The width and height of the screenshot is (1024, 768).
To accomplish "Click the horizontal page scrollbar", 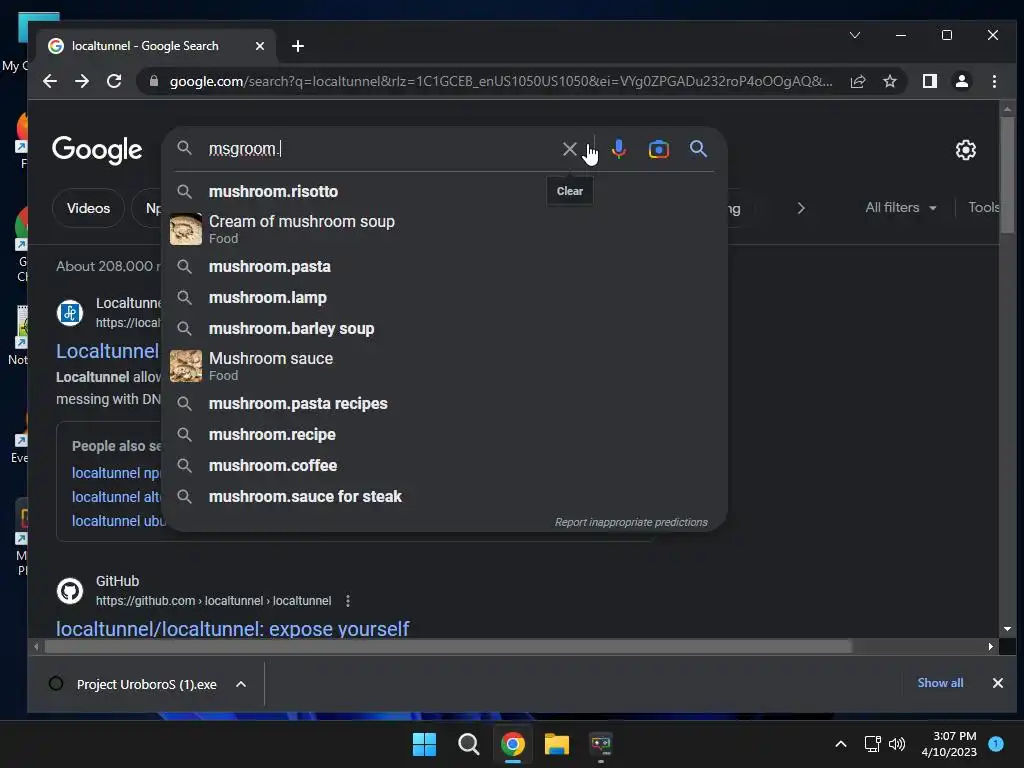I will (x=448, y=647).
